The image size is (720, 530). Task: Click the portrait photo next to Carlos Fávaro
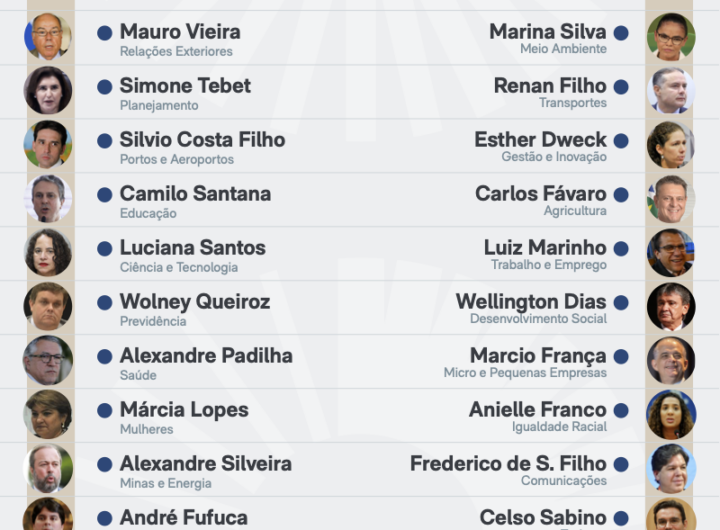point(670,198)
